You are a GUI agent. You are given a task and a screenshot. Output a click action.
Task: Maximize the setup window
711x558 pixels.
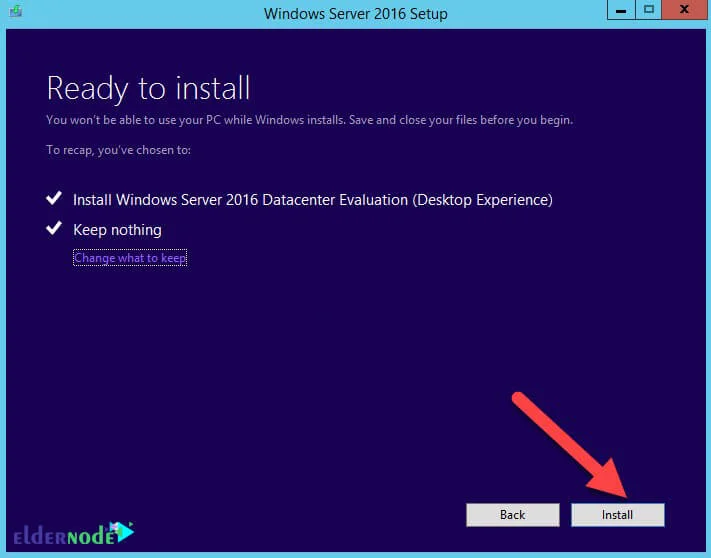click(x=649, y=11)
